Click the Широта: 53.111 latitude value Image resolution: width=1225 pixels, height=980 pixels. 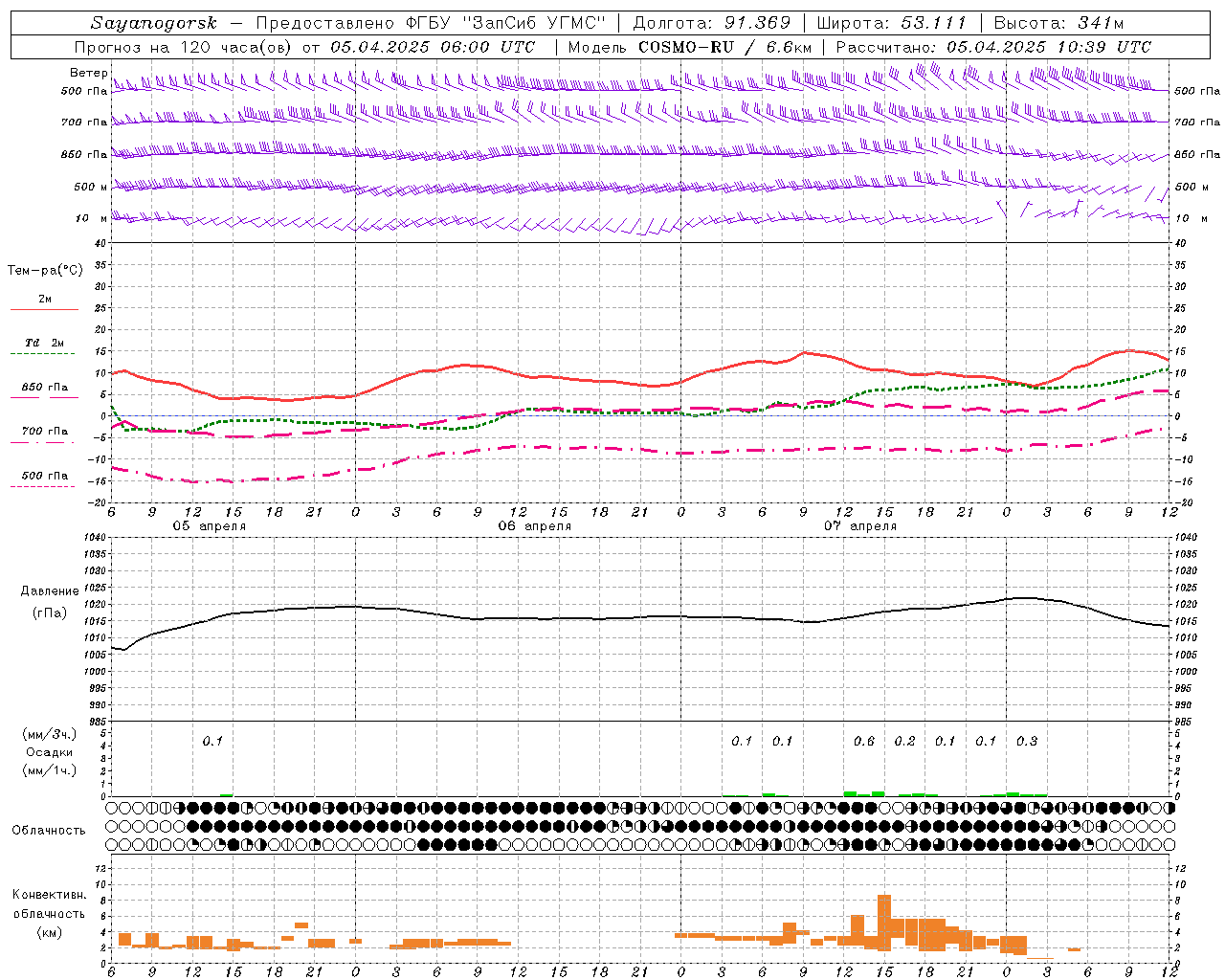892,23
